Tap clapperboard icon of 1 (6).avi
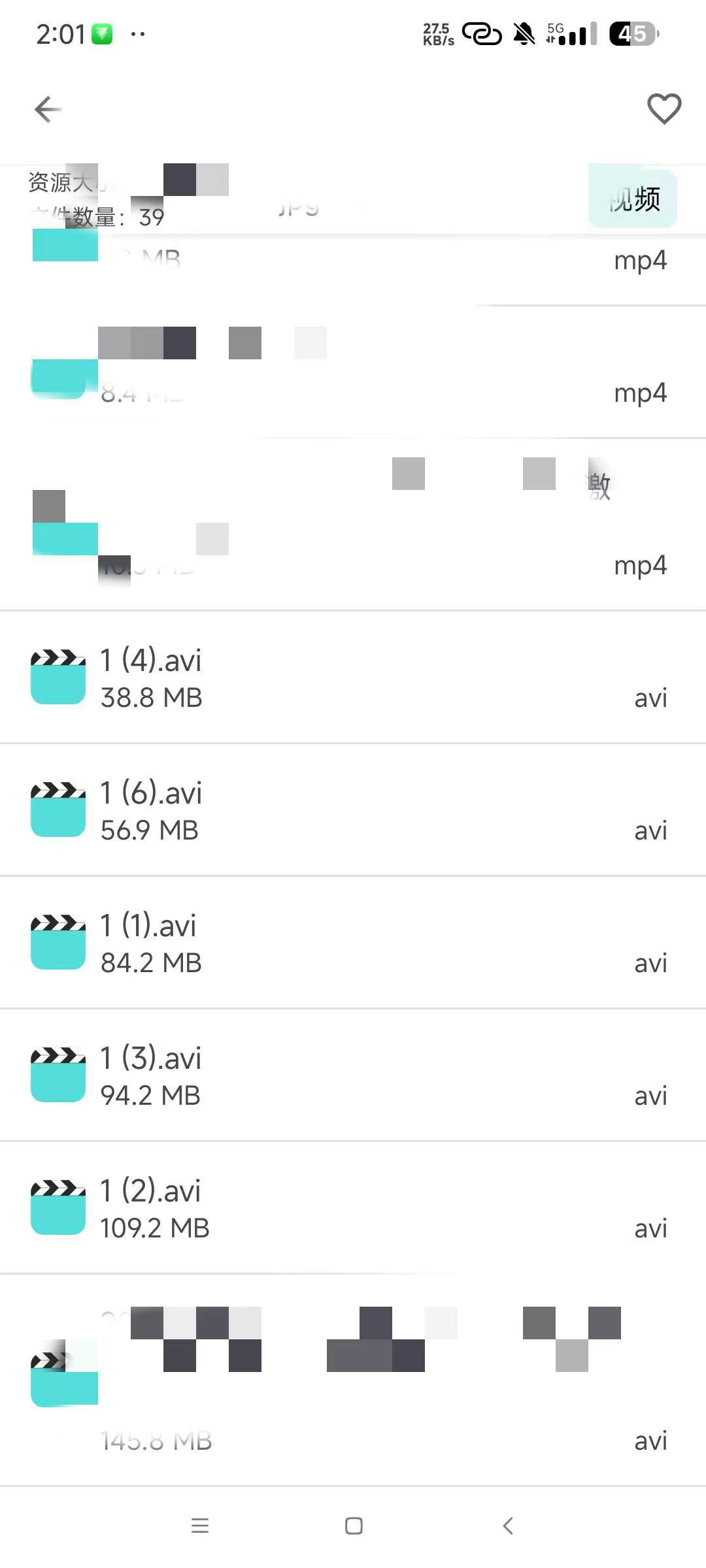 (x=58, y=809)
